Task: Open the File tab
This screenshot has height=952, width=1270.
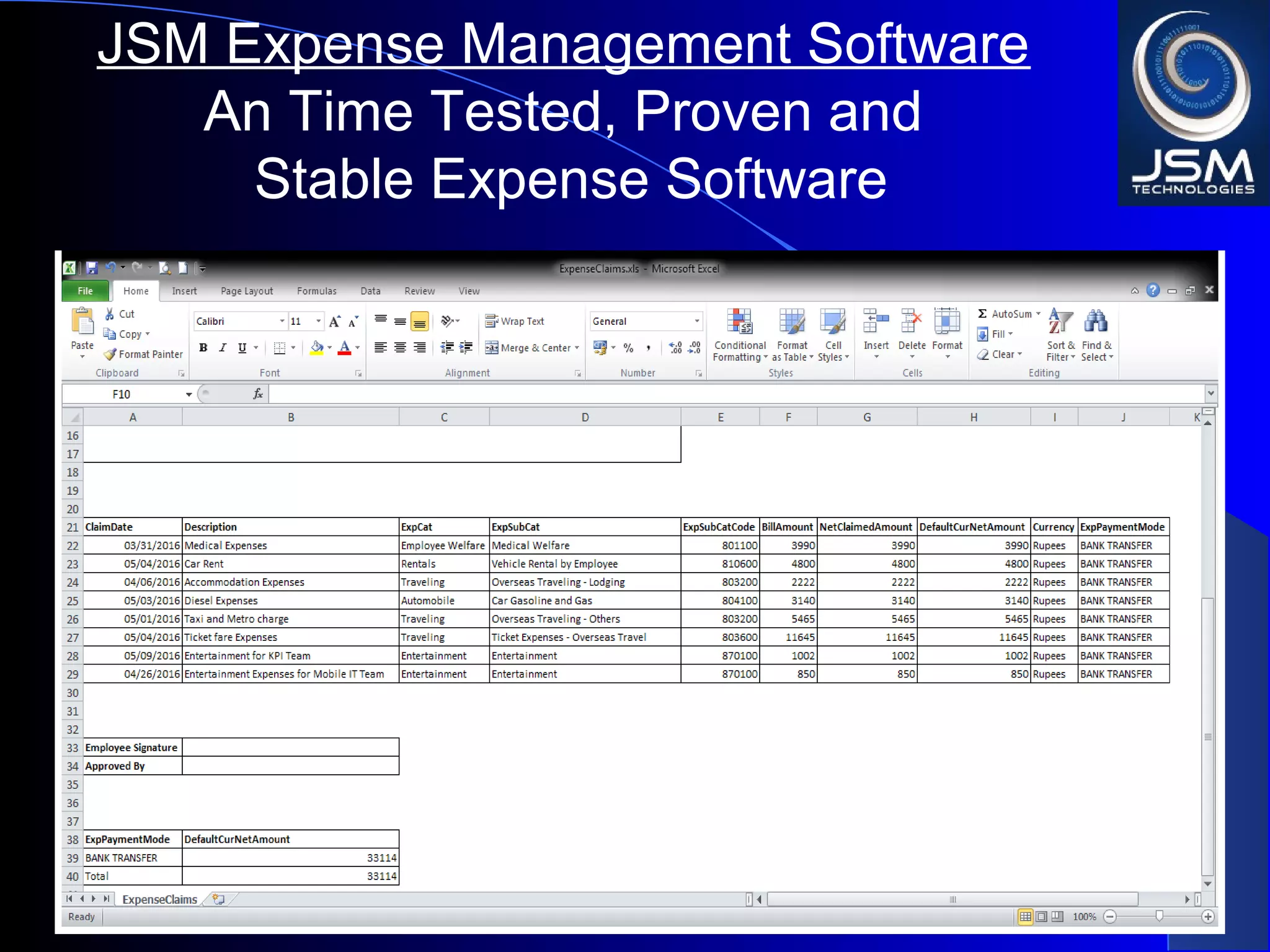Action: [x=86, y=291]
